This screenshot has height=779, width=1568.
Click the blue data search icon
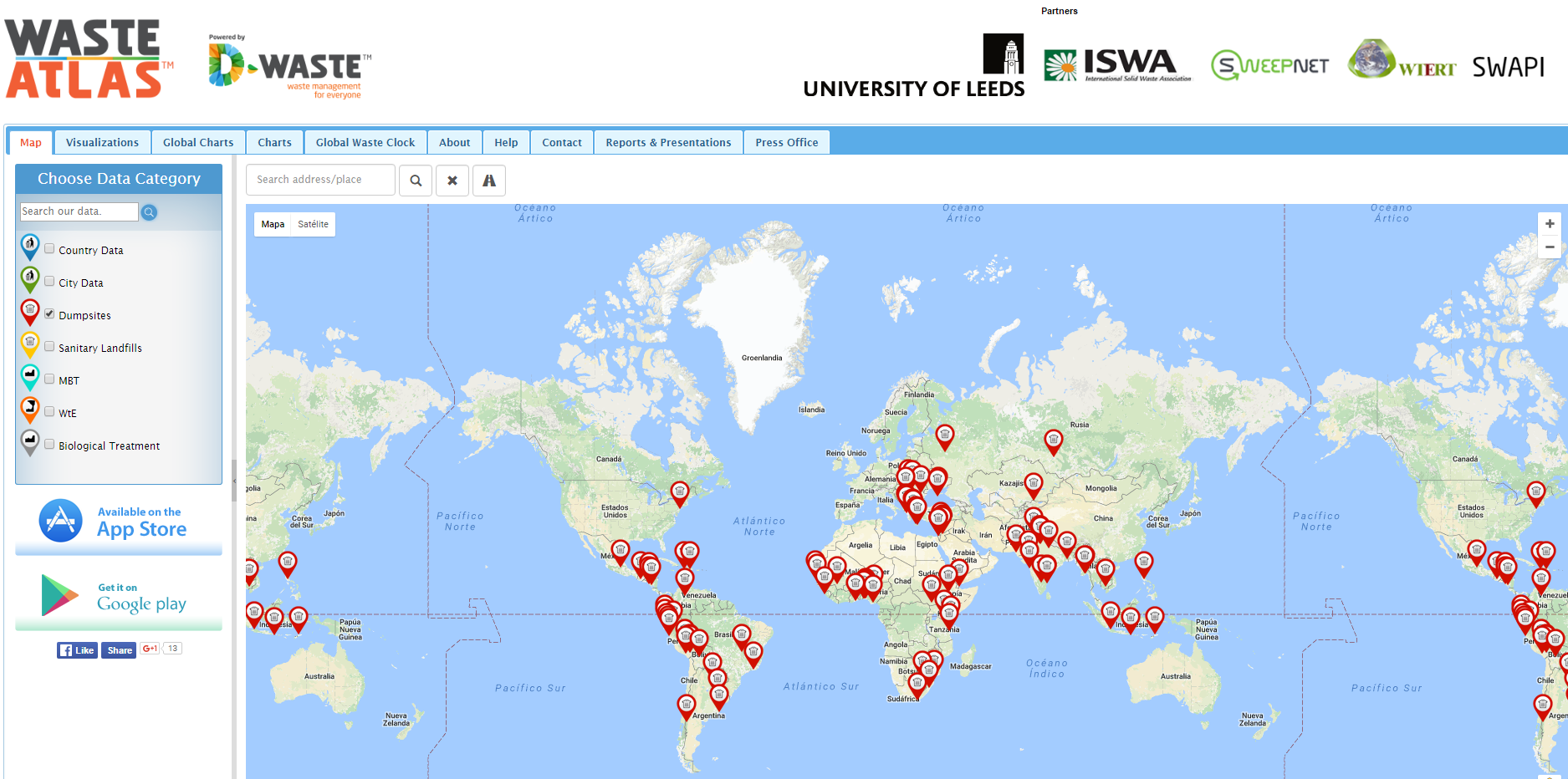click(149, 212)
